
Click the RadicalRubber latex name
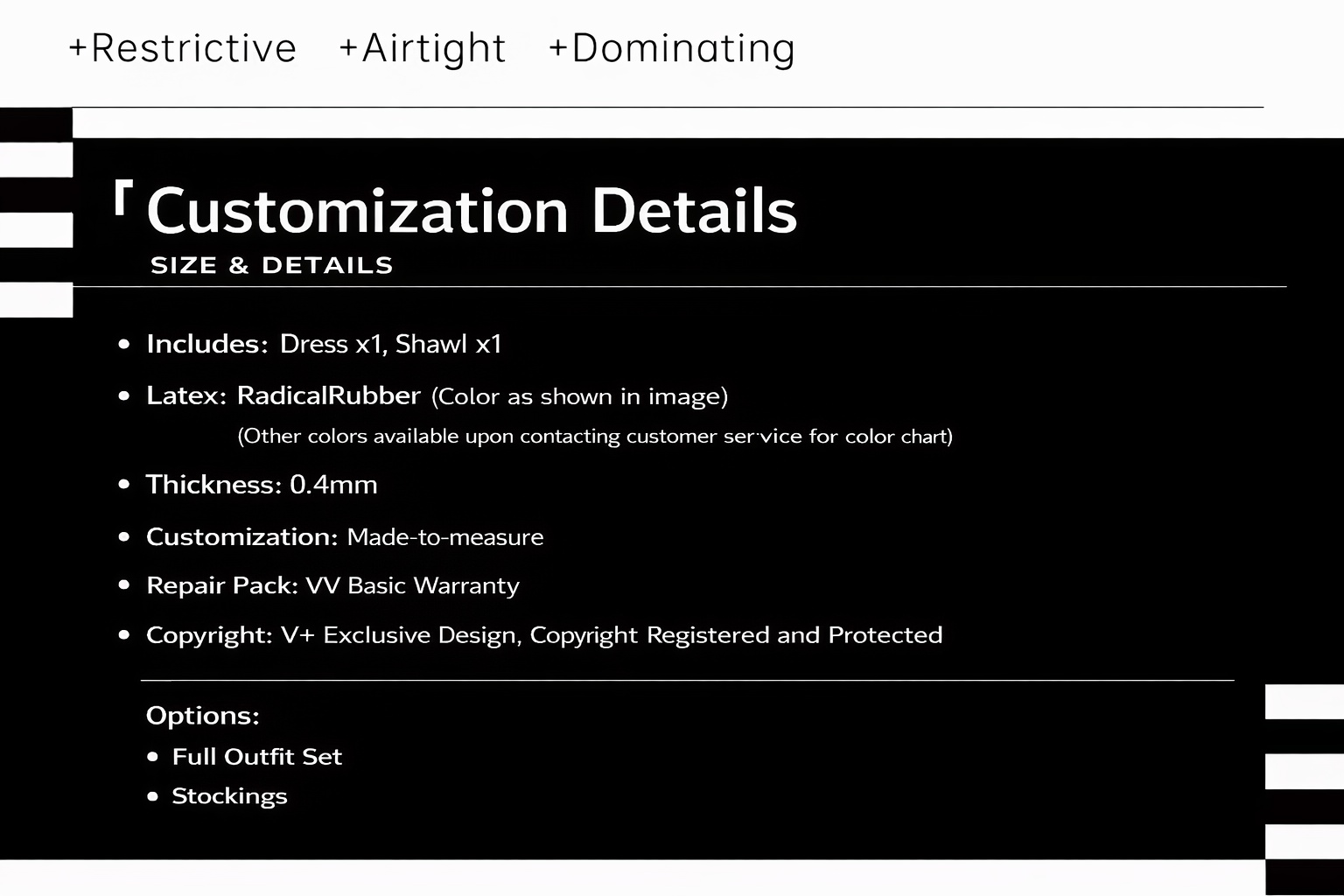pos(329,395)
